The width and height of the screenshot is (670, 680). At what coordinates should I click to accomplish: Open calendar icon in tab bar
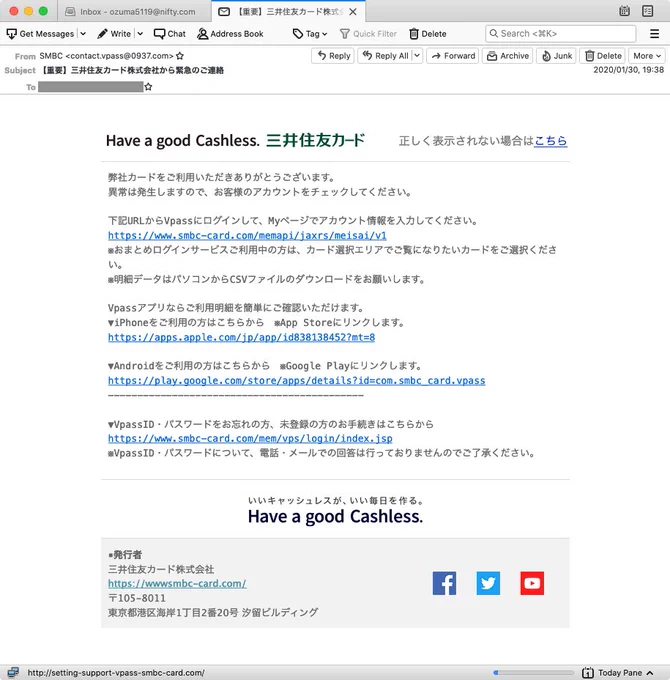pyautogui.click(x=624, y=11)
